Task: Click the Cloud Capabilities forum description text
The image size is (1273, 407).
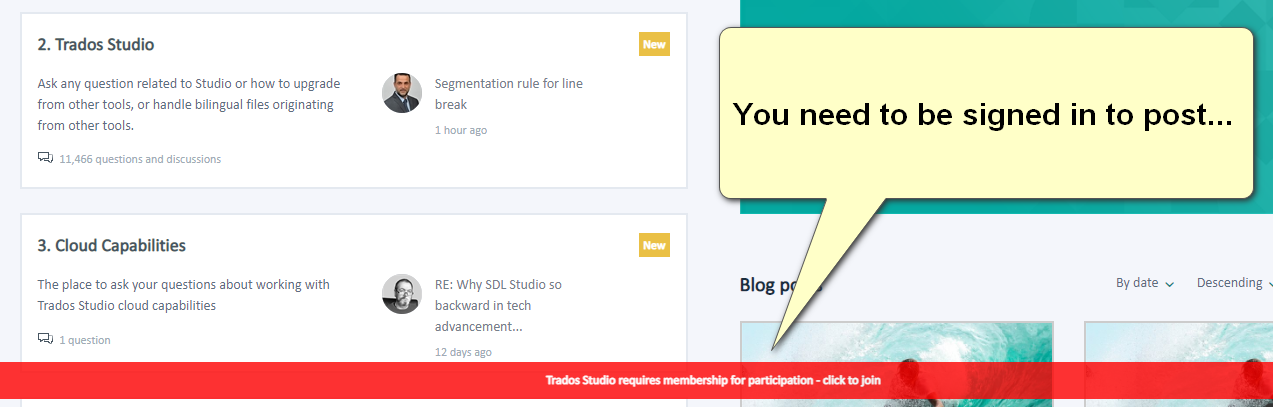Action: coord(184,295)
